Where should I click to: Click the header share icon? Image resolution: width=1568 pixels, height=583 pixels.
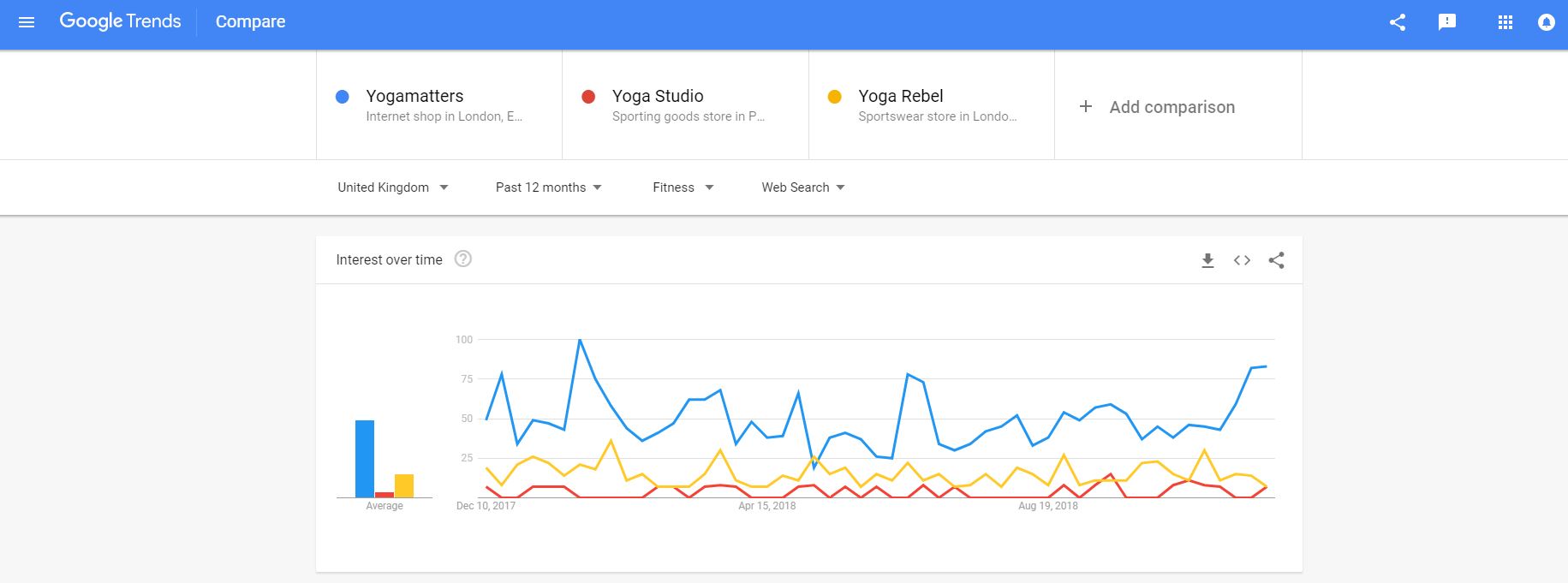tap(1398, 22)
